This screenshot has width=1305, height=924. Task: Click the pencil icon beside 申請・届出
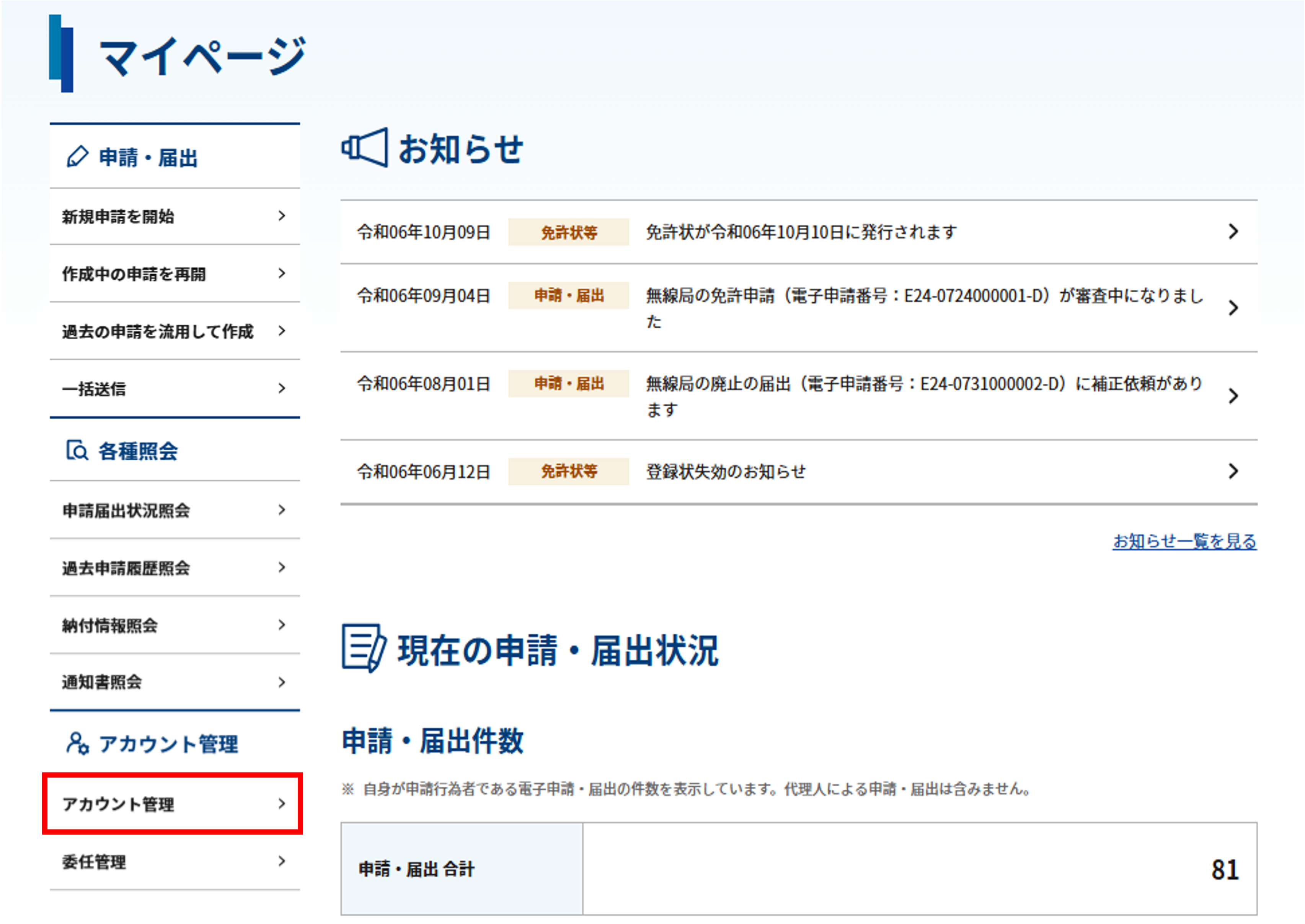click(77, 156)
